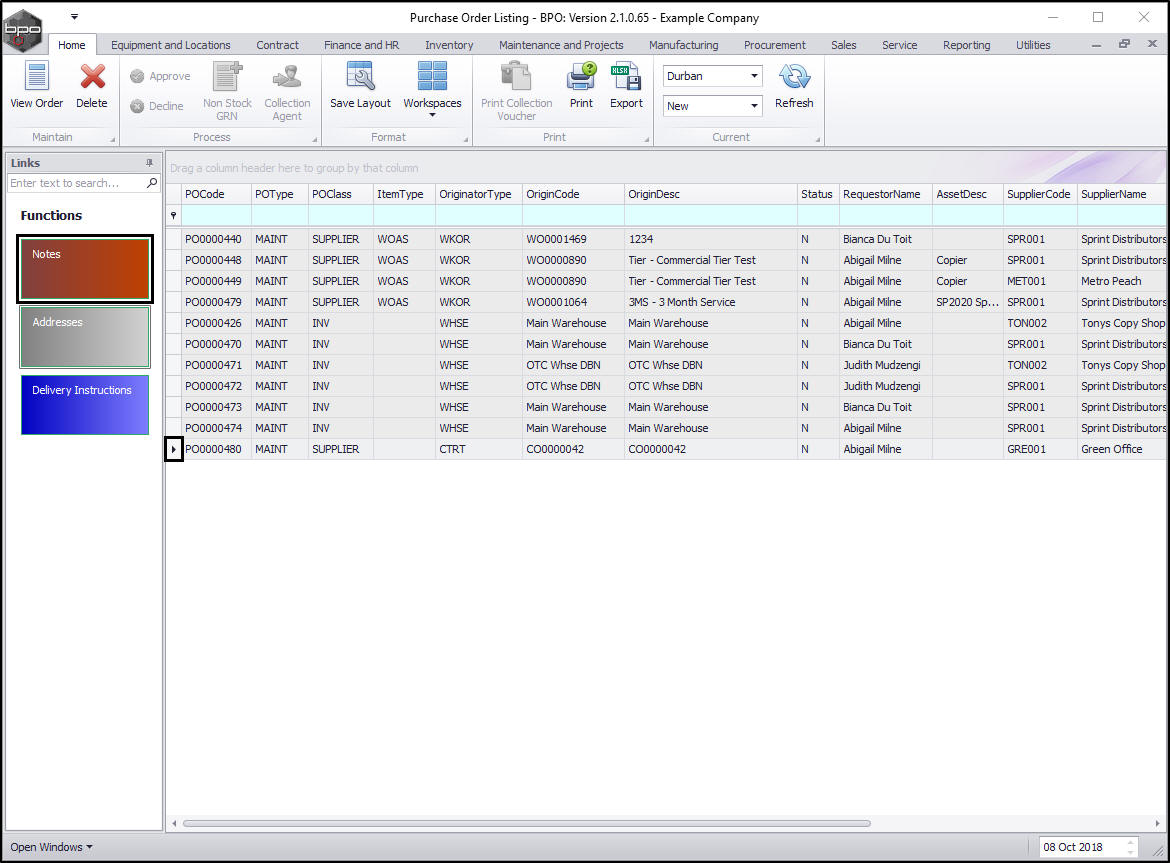Click the Export to Excel icon
1170x863 pixels.
coord(626,77)
